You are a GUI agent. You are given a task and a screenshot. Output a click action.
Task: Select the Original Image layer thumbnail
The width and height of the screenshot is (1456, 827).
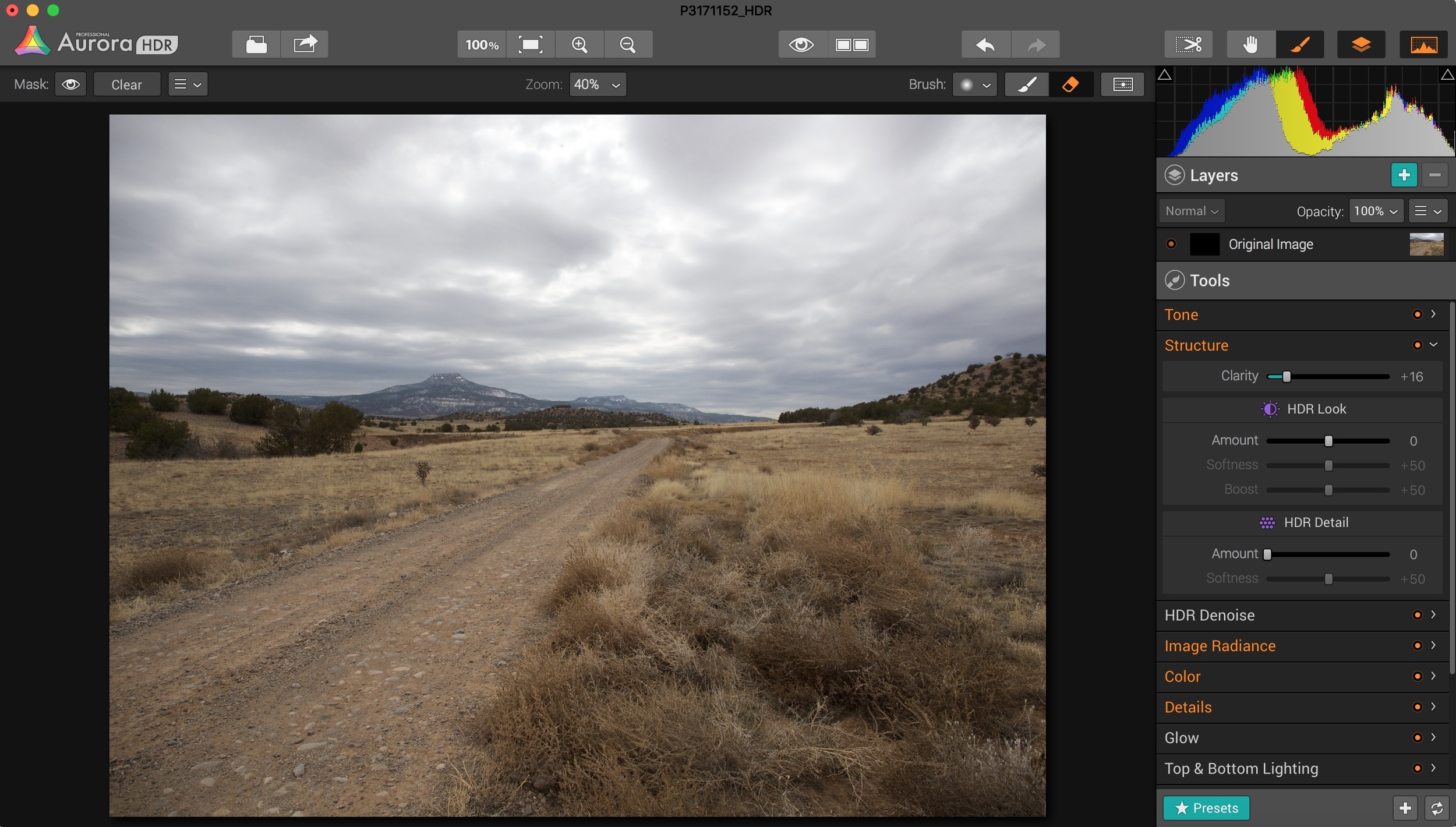pyautogui.click(x=1426, y=244)
